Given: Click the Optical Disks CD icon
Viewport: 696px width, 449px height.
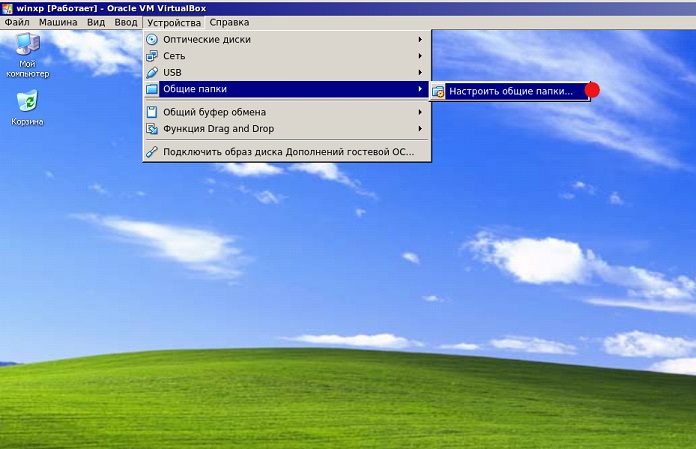Looking at the screenshot, I should pyautogui.click(x=152, y=39).
